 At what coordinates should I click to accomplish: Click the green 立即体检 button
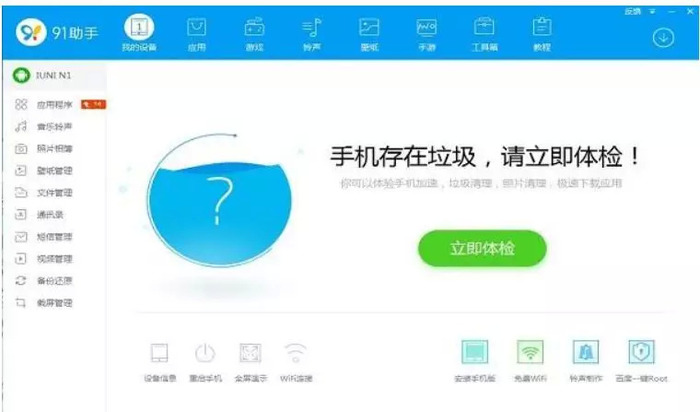(482, 248)
